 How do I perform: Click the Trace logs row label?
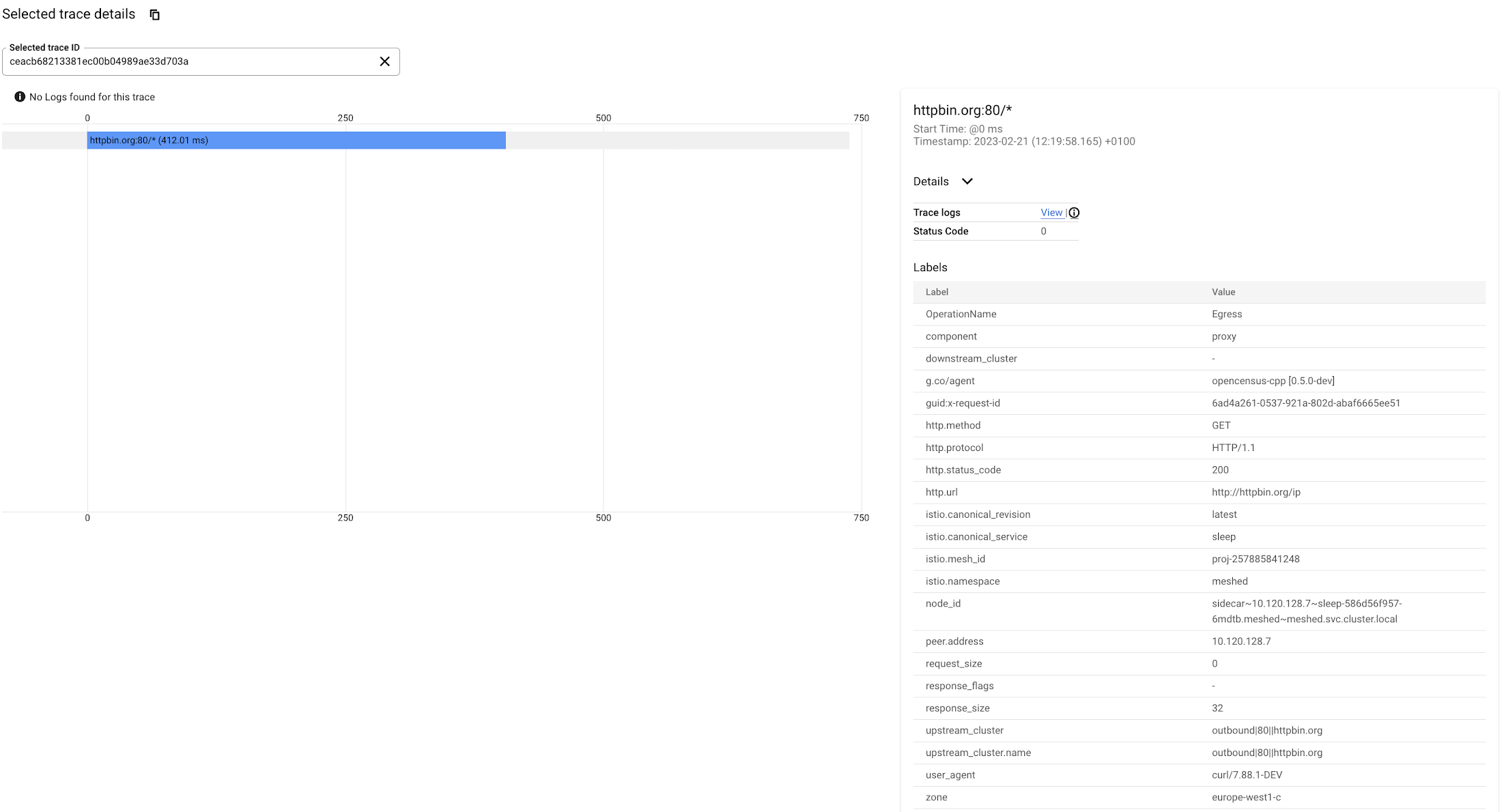click(x=937, y=213)
